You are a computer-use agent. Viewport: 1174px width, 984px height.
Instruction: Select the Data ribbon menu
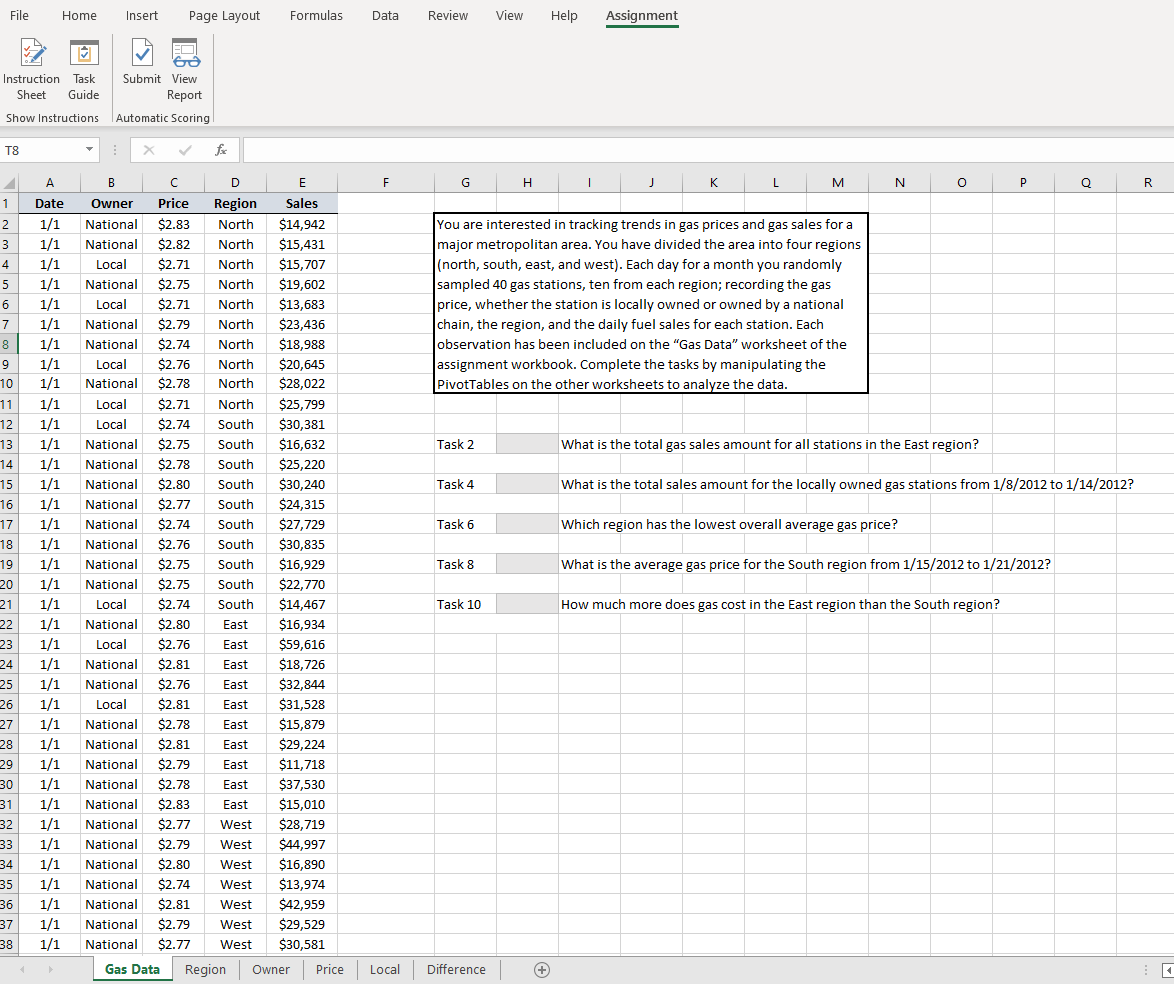click(x=385, y=15)
